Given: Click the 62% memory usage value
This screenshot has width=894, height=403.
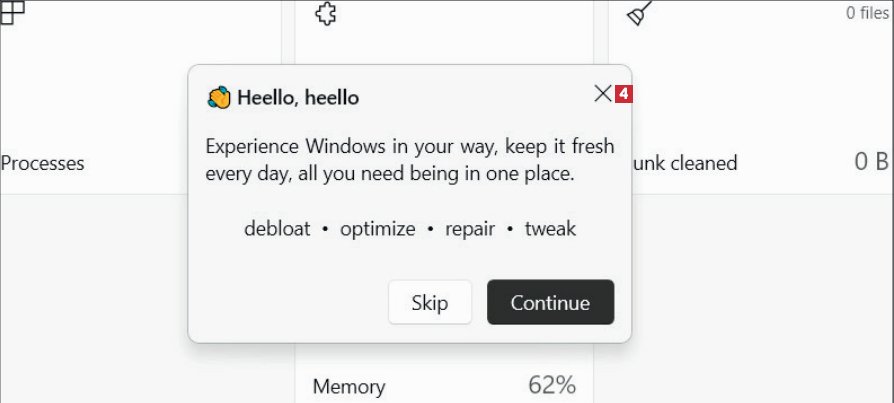Looking at the screenshot, I should coord(552,385).
